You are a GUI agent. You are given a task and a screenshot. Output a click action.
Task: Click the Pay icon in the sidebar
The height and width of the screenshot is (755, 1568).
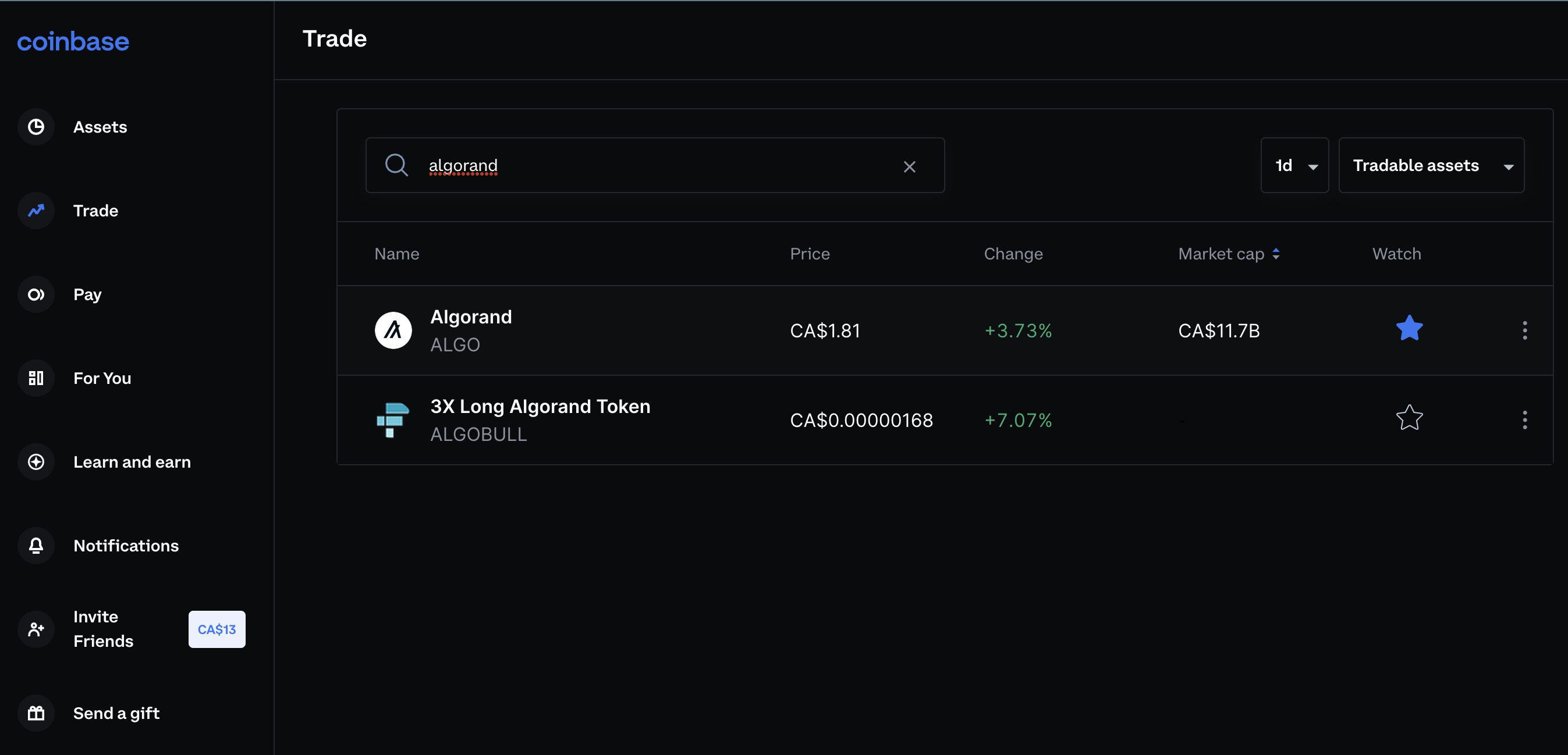pos(36,294)
